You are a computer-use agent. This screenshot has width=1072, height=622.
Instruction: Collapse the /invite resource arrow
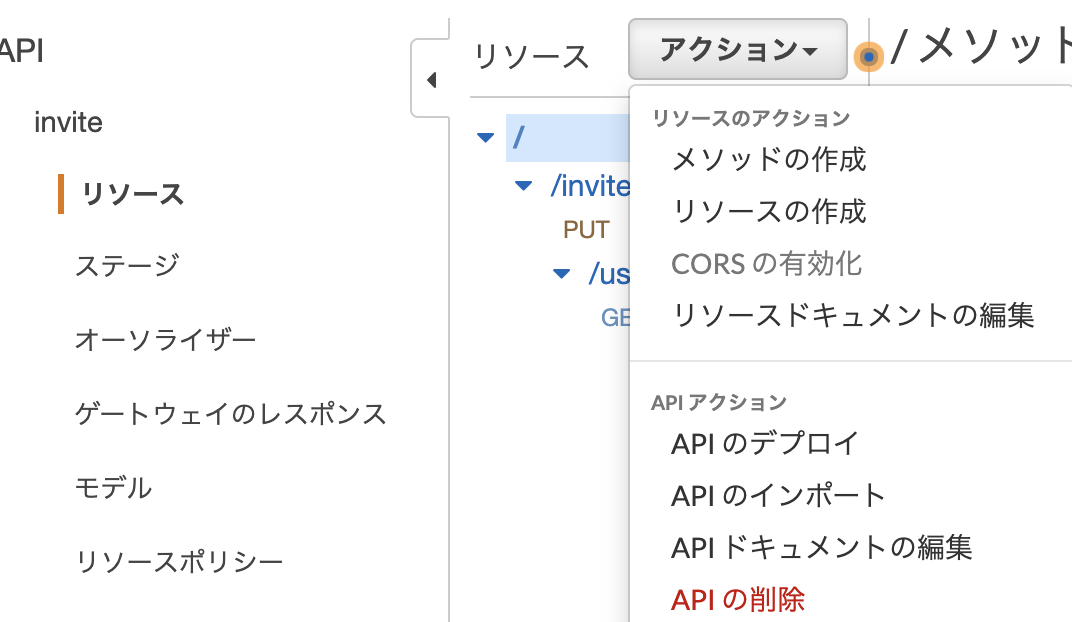[523, 186]
